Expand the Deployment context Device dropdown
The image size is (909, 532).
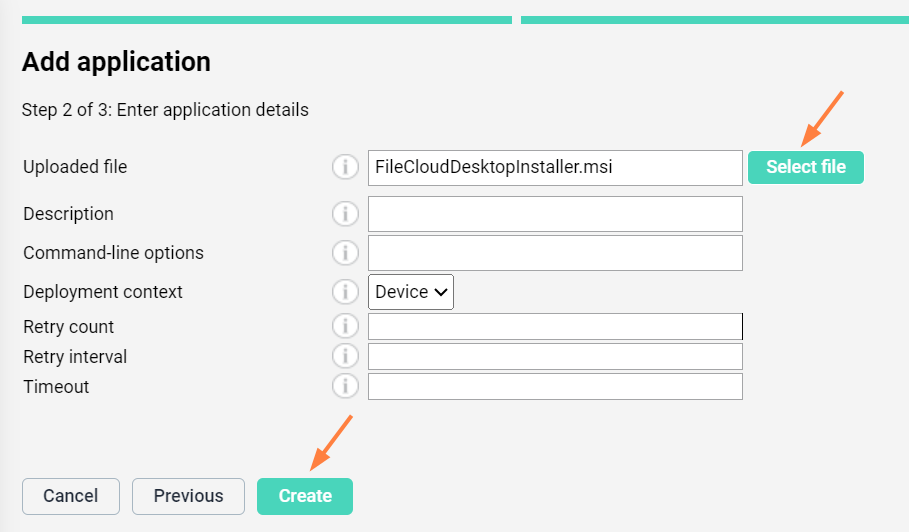411,292
